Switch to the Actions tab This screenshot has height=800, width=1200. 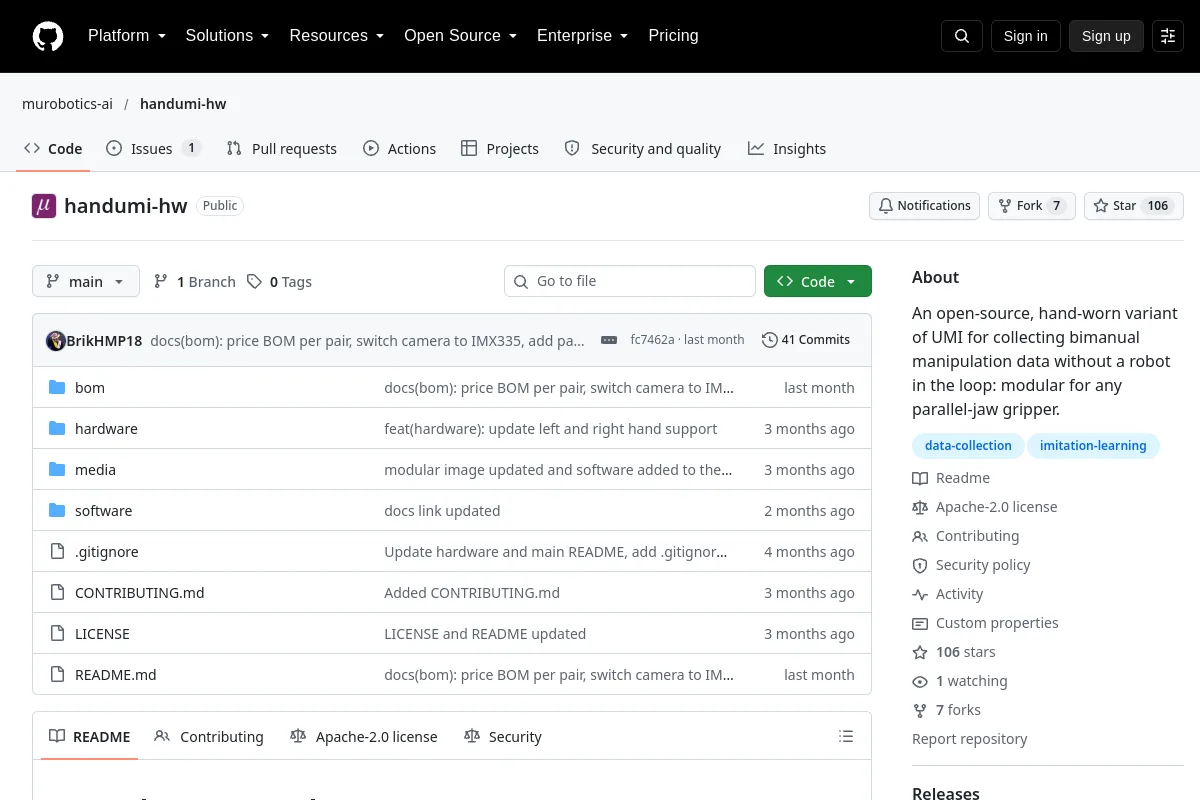[x=399, y=149]
